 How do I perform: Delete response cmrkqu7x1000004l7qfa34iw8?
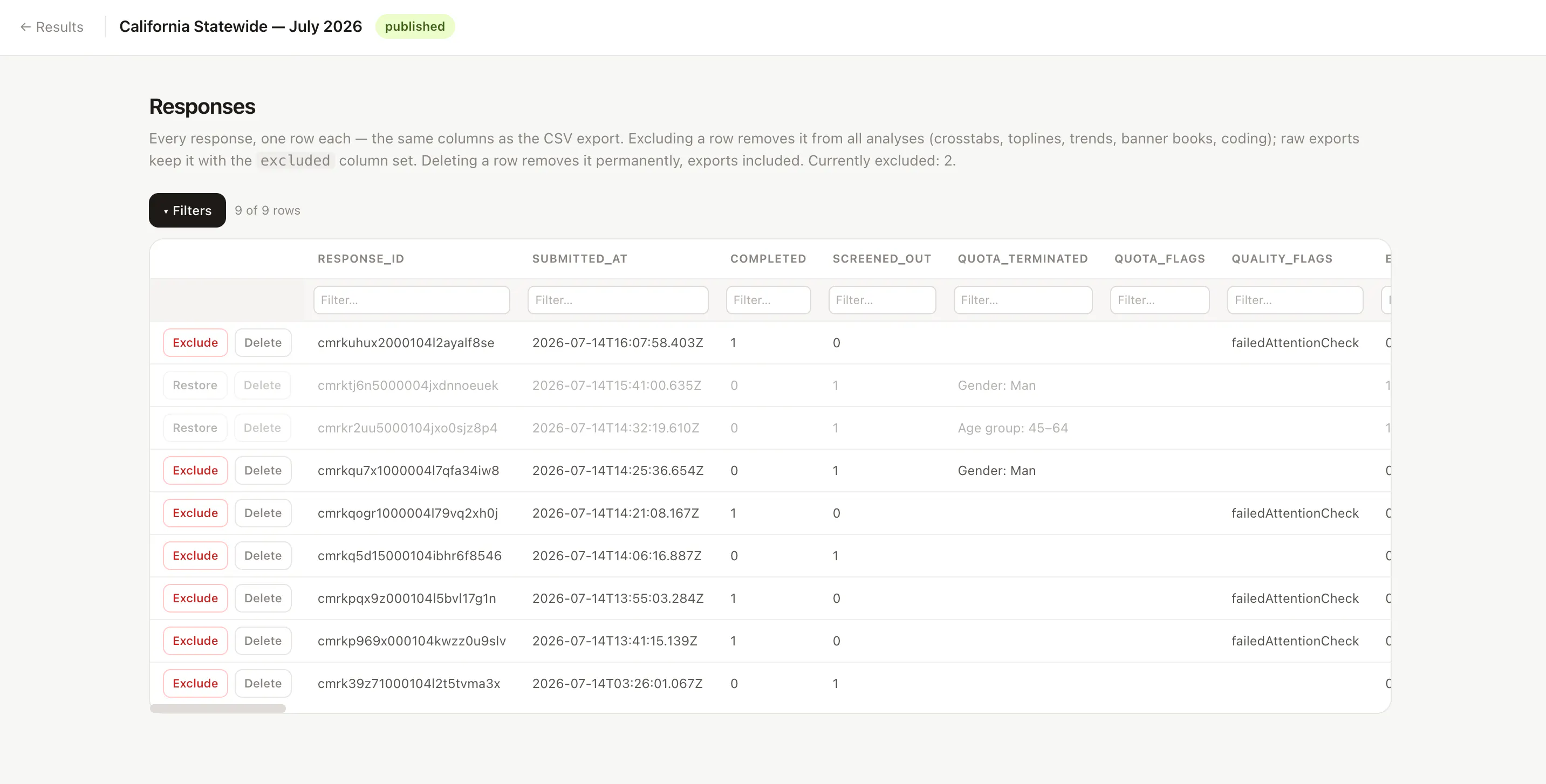[263, 470]
